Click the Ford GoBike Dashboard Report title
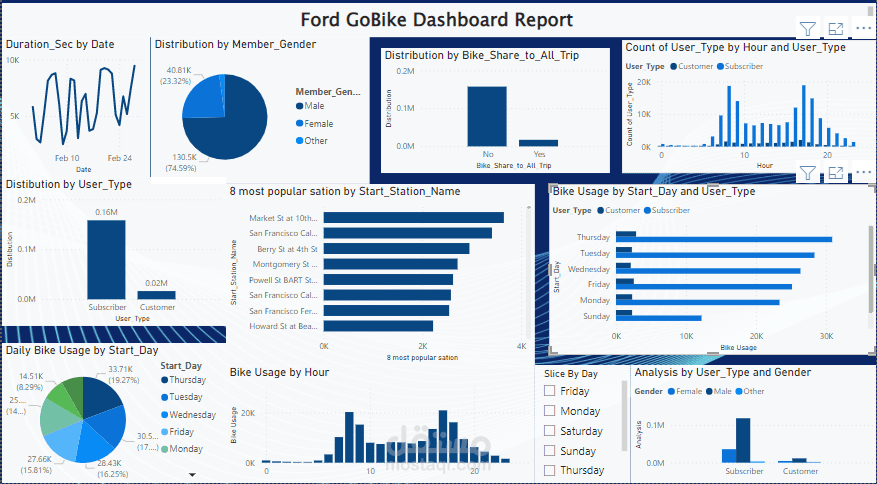Viewport: 877px width, 484px height. pyautogui.click(x=437, y=20)
